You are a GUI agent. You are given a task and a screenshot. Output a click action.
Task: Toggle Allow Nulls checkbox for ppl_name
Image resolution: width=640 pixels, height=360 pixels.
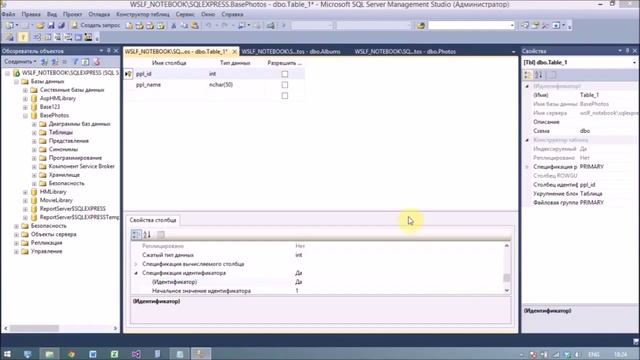pyautogui.click(x=284, y=85)
